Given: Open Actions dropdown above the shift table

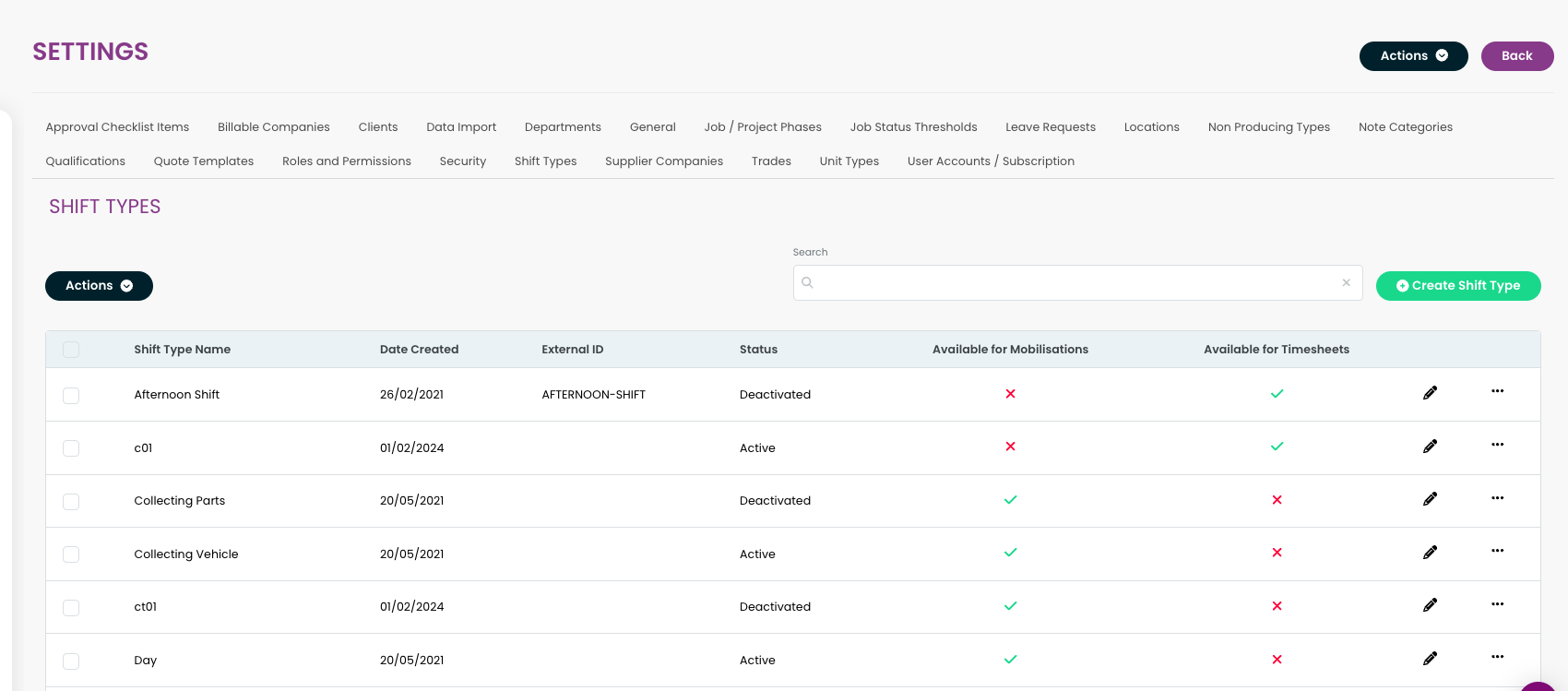Looking at the screenshot, I should pos(99,286).
